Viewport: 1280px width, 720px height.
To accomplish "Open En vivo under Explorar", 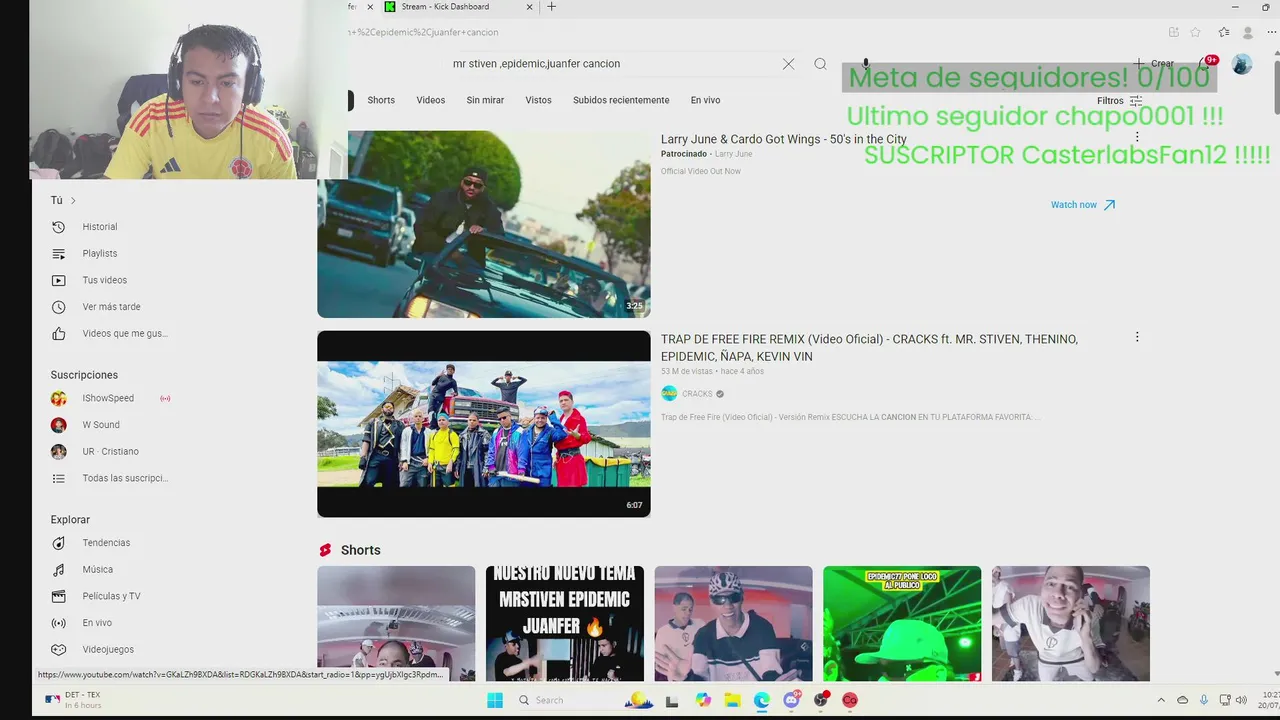I will coord(97,623).
